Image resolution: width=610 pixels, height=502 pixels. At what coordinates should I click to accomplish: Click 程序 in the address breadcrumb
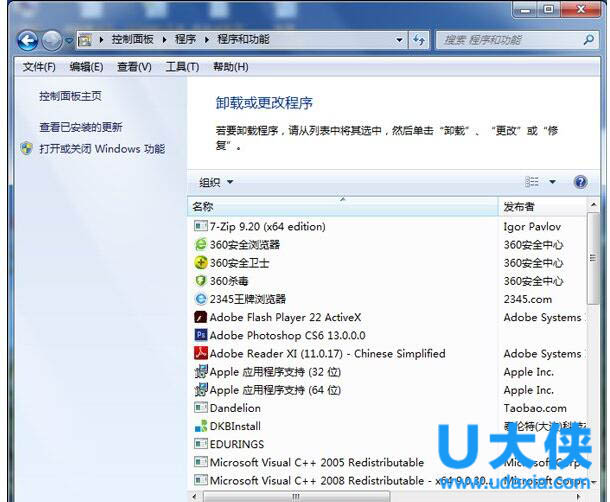pyautogui.click(x=185, y=40)
